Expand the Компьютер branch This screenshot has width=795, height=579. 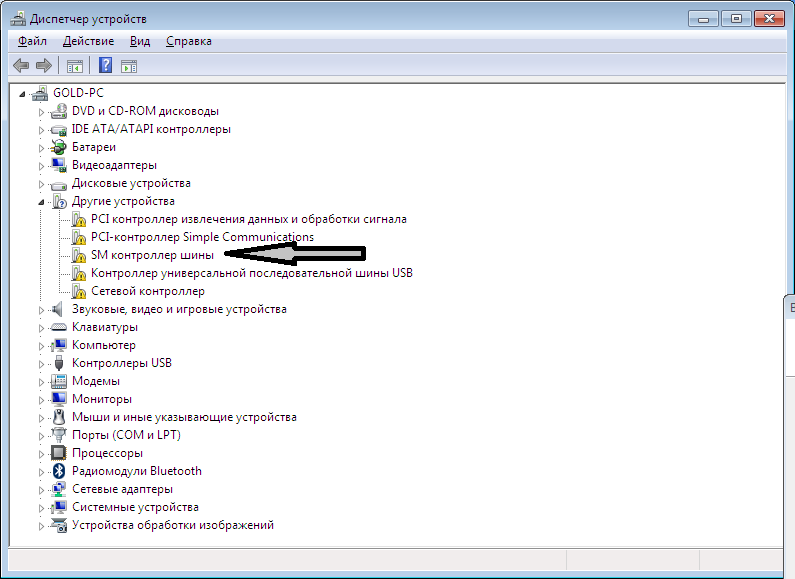point(42,346)
